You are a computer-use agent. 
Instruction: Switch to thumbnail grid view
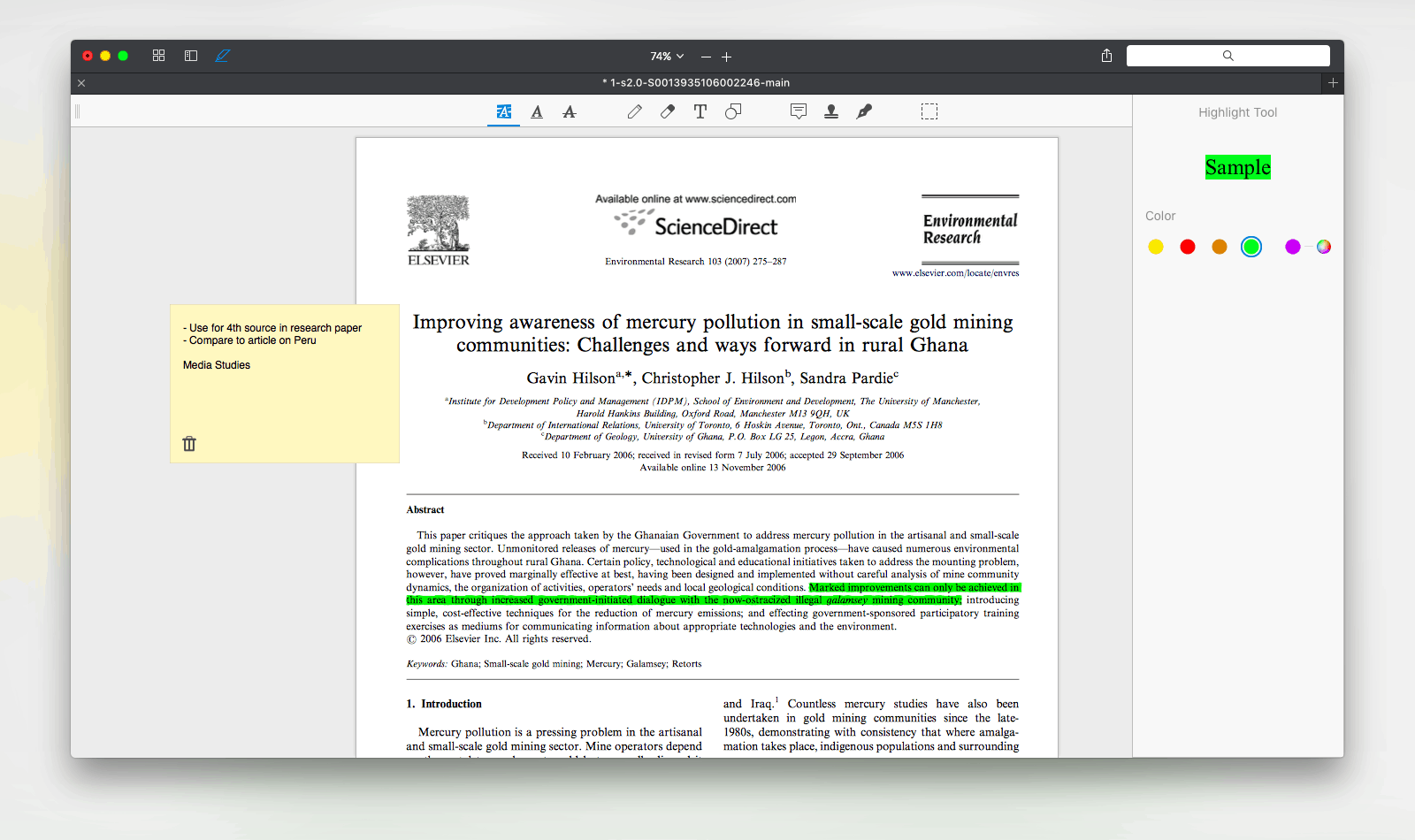click(159, 56)
